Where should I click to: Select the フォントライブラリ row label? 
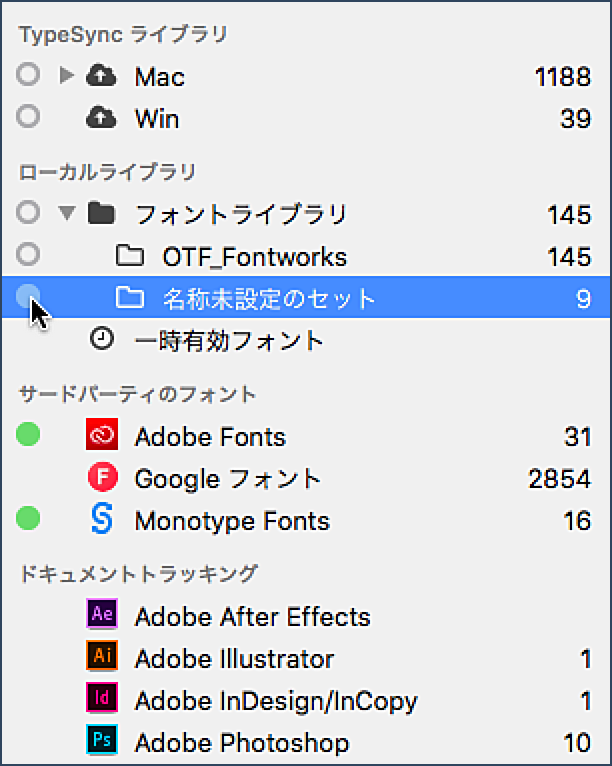point(241,214)
